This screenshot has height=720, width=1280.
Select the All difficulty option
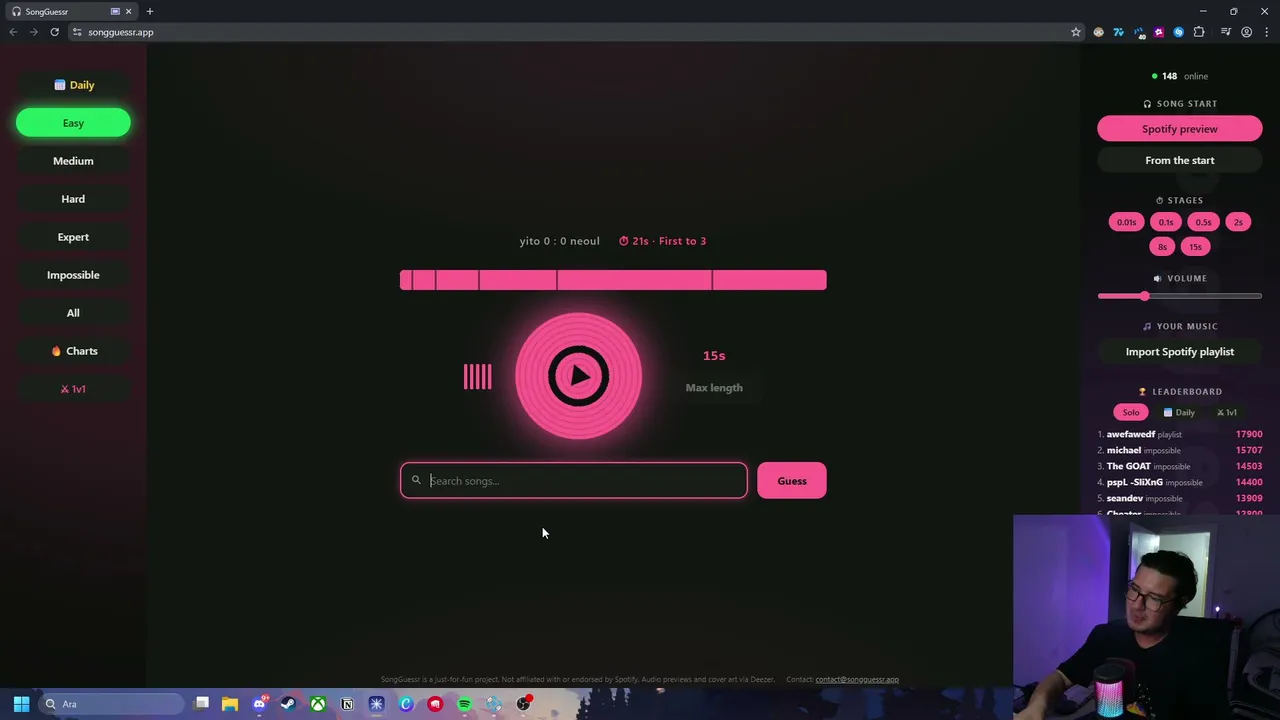[x=73, y=313]
